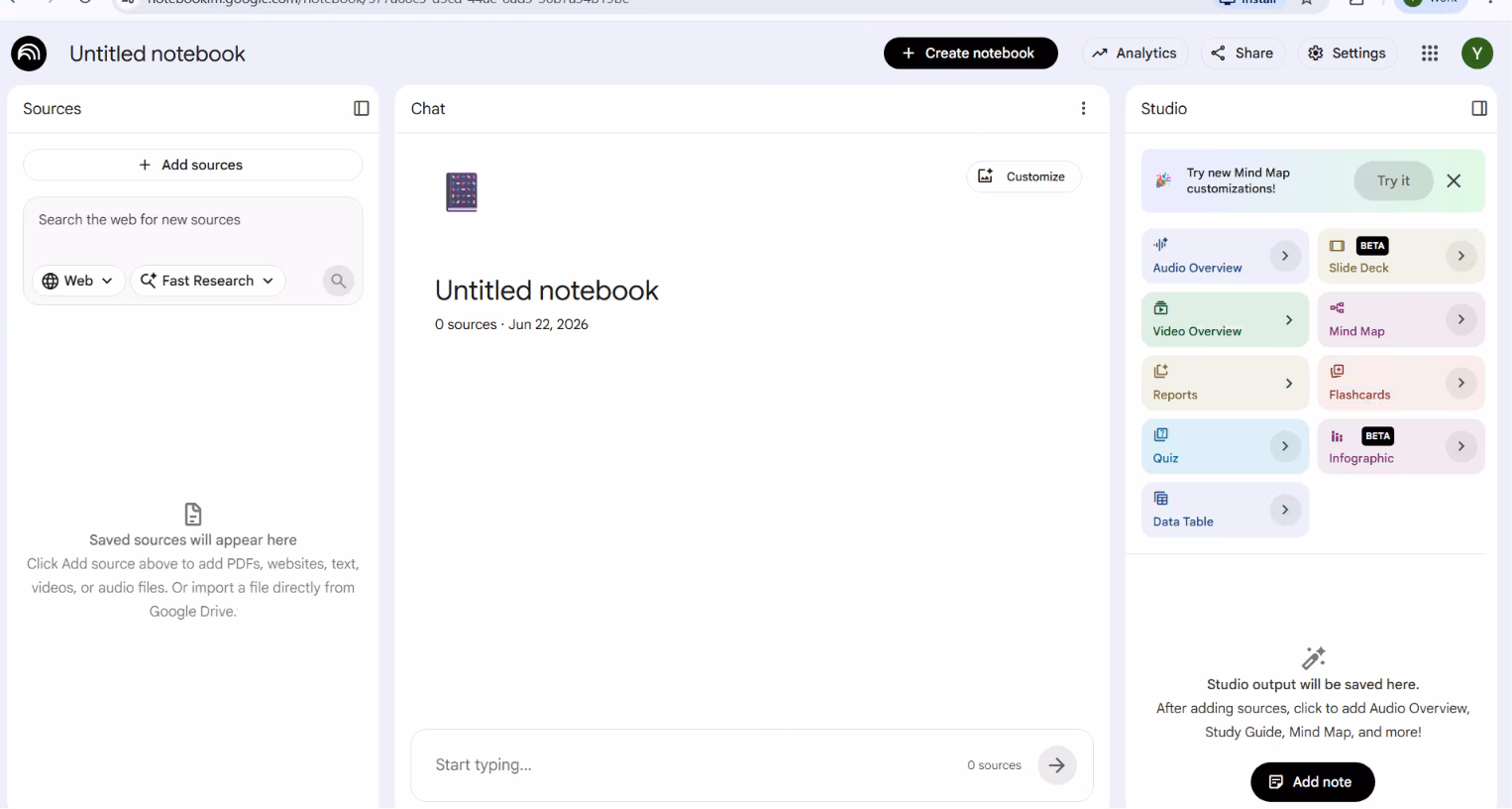The image size is (1512, 809).
Task: Collapse the Studio panel with its toggle icon
Action: point(1479,109)
